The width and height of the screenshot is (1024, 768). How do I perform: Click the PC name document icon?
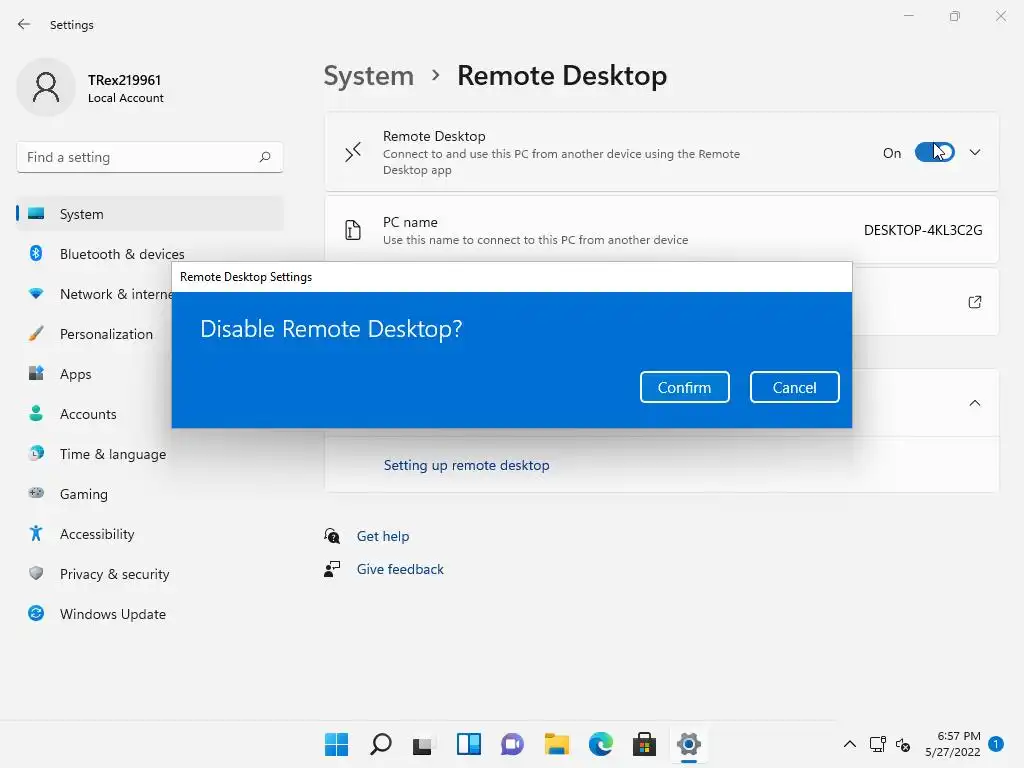point(353,230)
